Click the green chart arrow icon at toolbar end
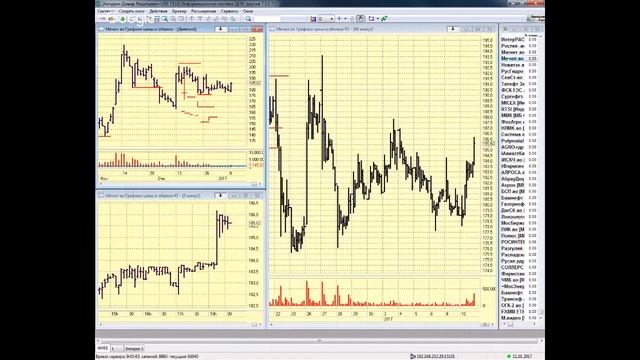 click(384, 19)
